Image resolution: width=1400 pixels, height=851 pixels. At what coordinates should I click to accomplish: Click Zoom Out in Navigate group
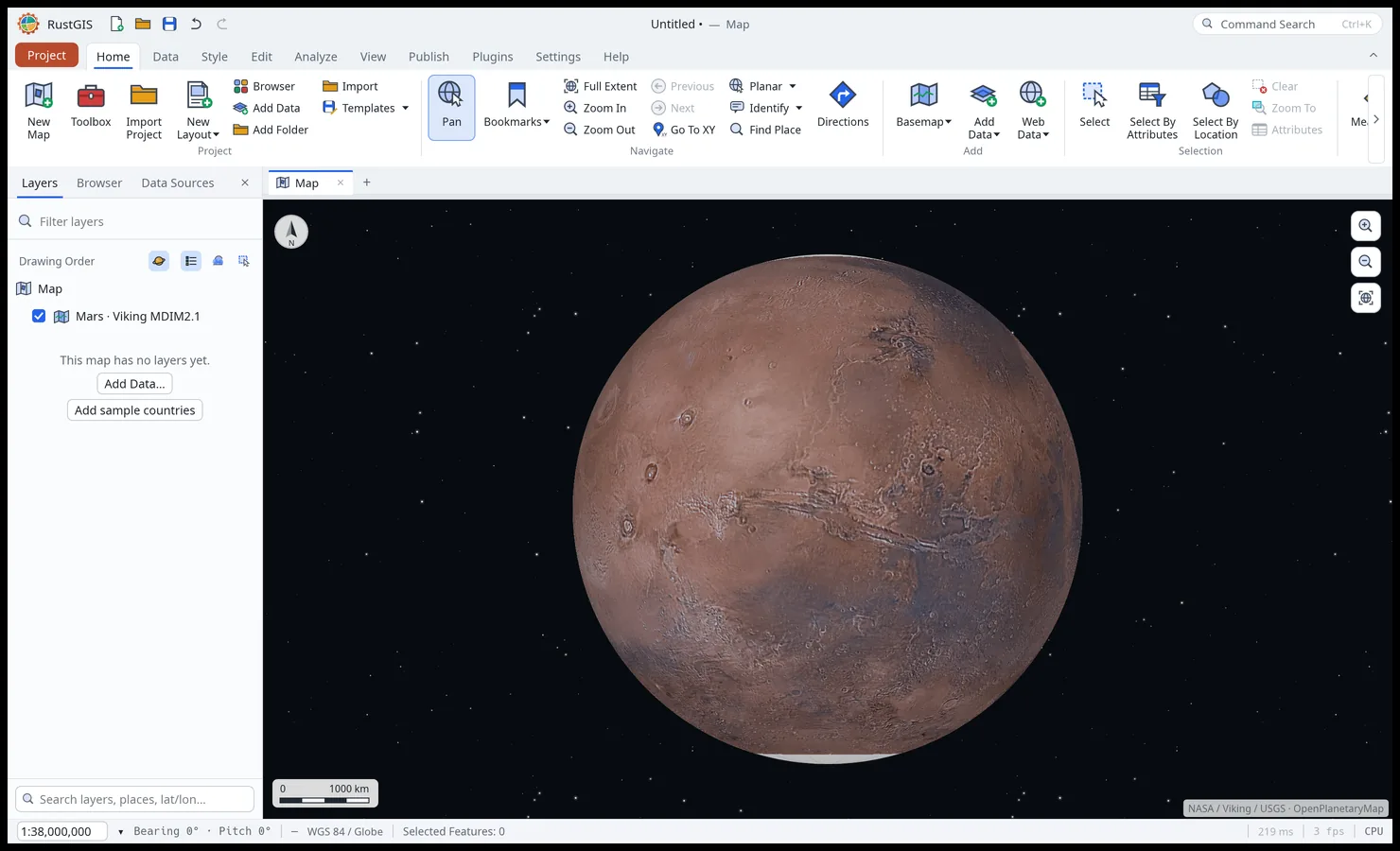600,130
